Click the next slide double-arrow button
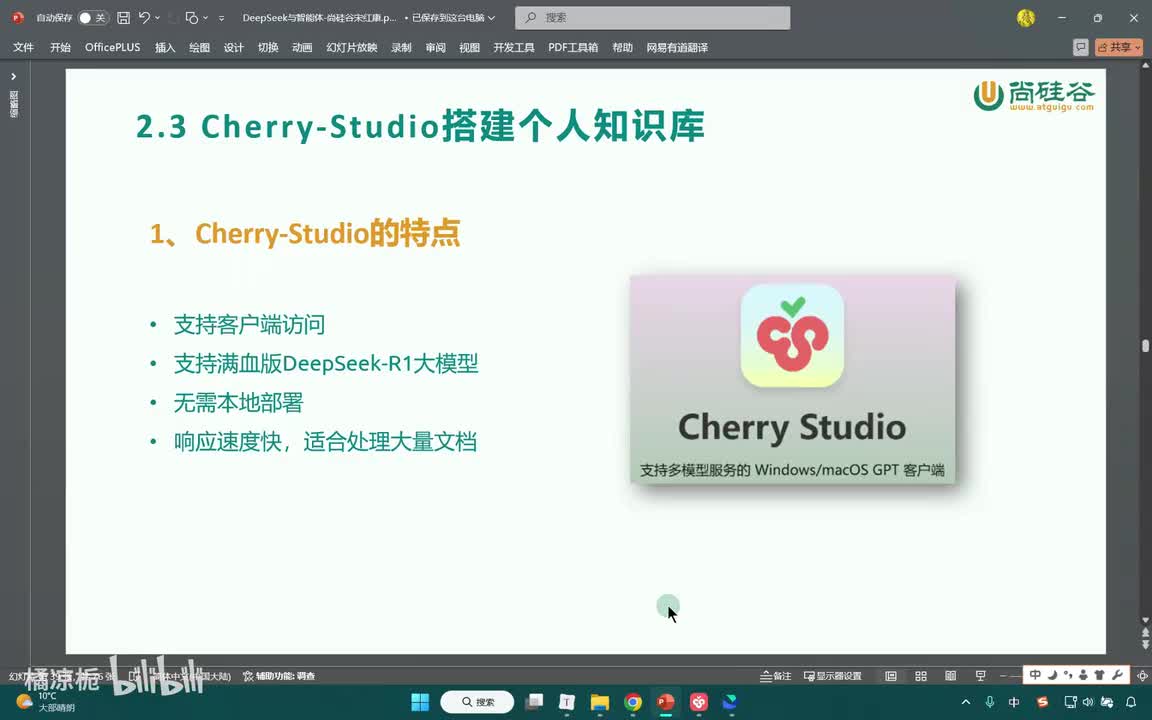1152x720 pixels. [1145, 644]
